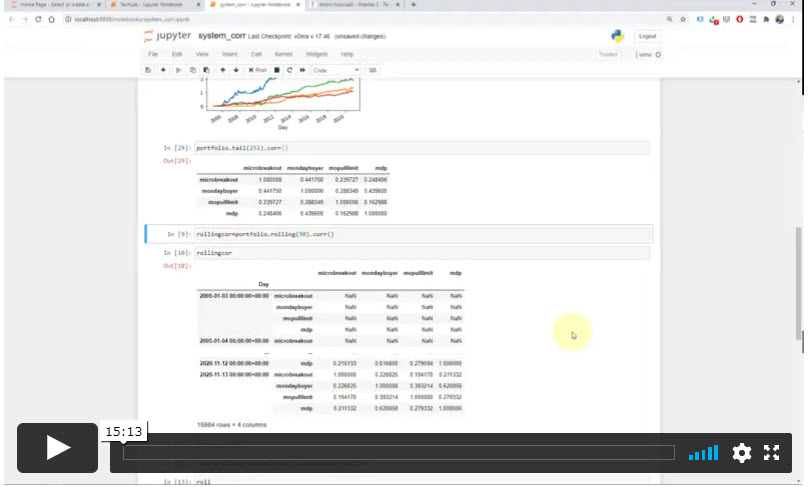The width and height of the screenshot is (809, 487).
Task: Move selected cell down arrow
Action: [236, 70]
